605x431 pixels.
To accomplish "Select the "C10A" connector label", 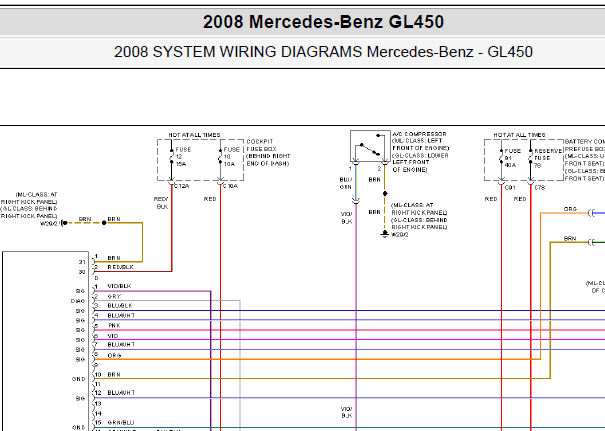I will [x=230, y=186].
